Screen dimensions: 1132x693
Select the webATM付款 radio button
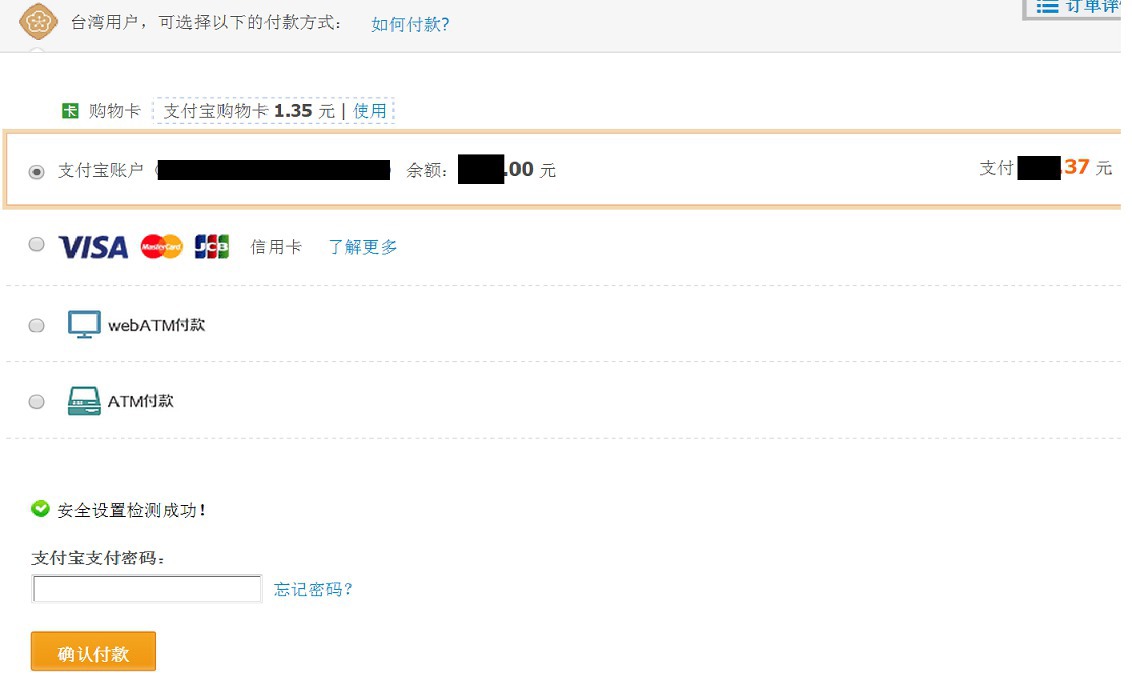[36, 326]
